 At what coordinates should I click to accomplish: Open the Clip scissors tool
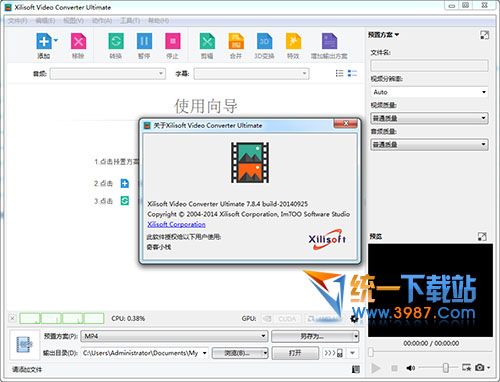(207, 41)
